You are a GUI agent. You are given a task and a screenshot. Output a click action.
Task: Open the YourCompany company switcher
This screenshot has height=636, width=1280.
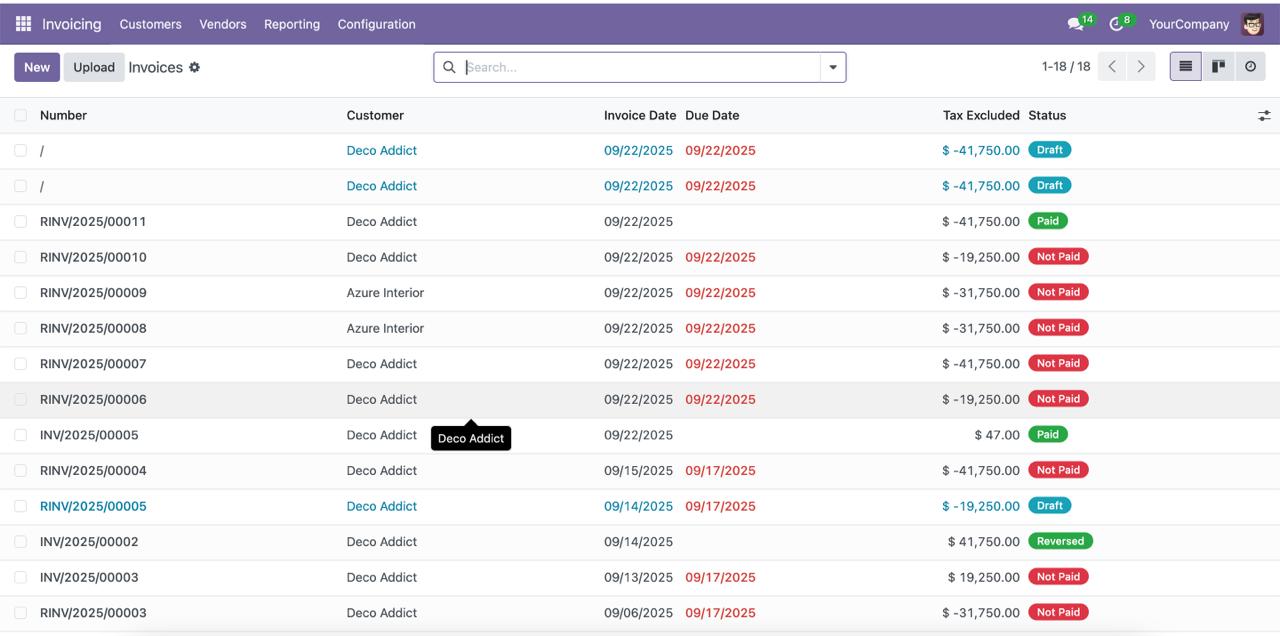1189,24
